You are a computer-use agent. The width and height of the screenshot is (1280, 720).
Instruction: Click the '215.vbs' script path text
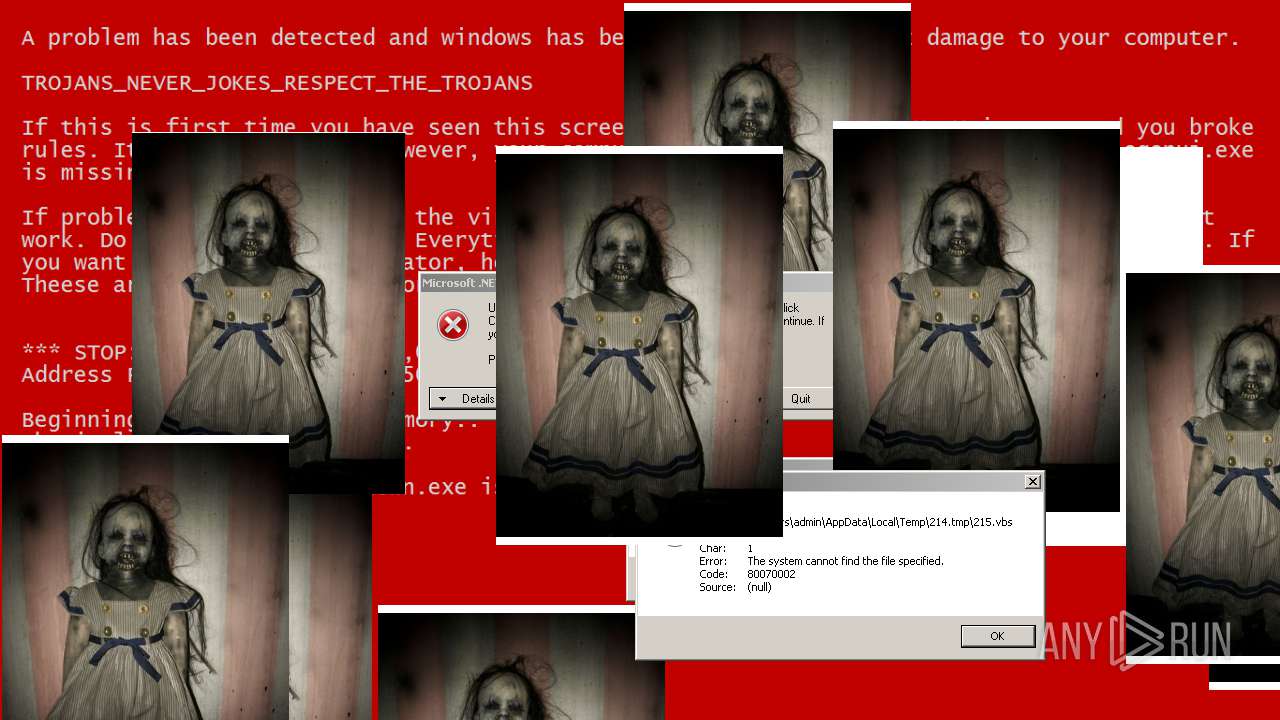[x=898, y=522]
